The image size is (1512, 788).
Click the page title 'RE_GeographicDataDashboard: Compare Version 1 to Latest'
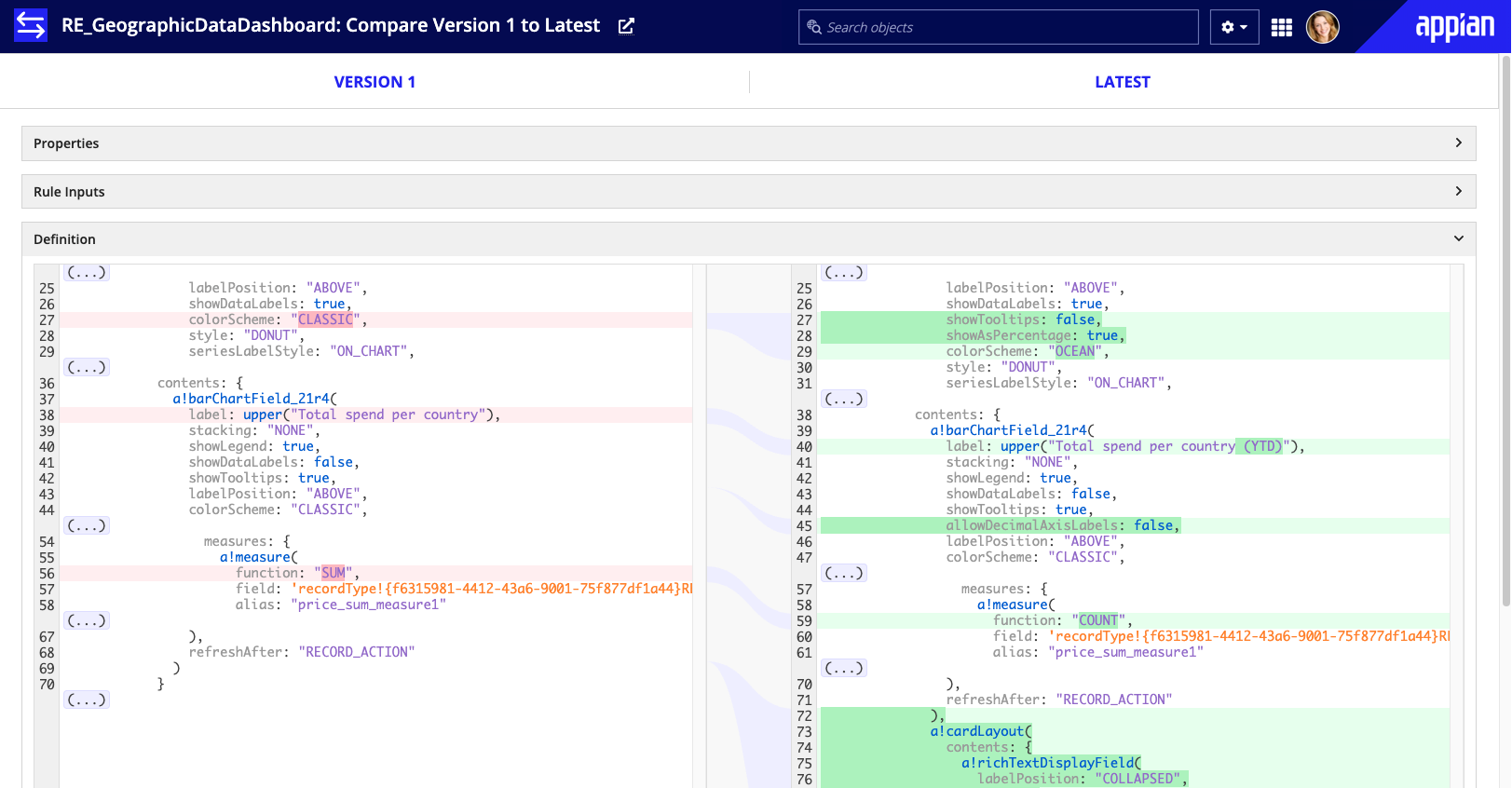click(x=331, y=26)
